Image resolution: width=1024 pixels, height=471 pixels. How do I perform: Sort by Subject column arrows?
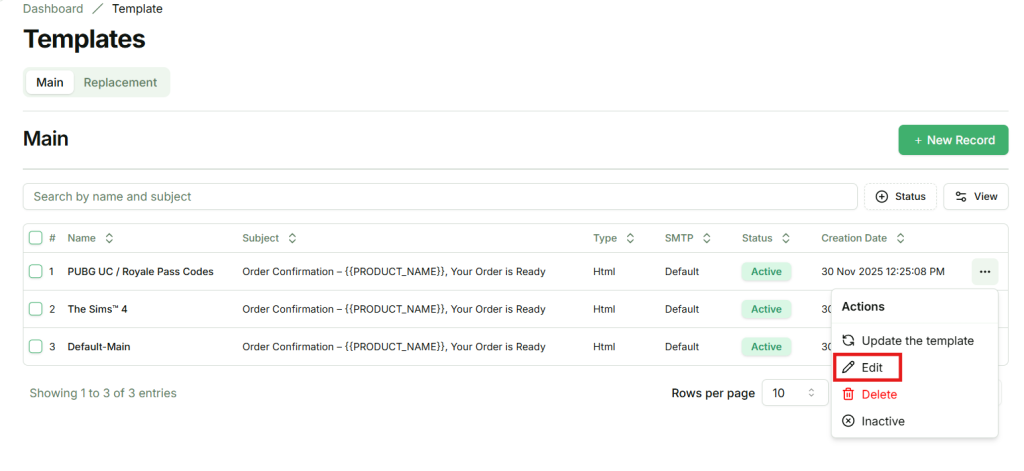point(292,238)
